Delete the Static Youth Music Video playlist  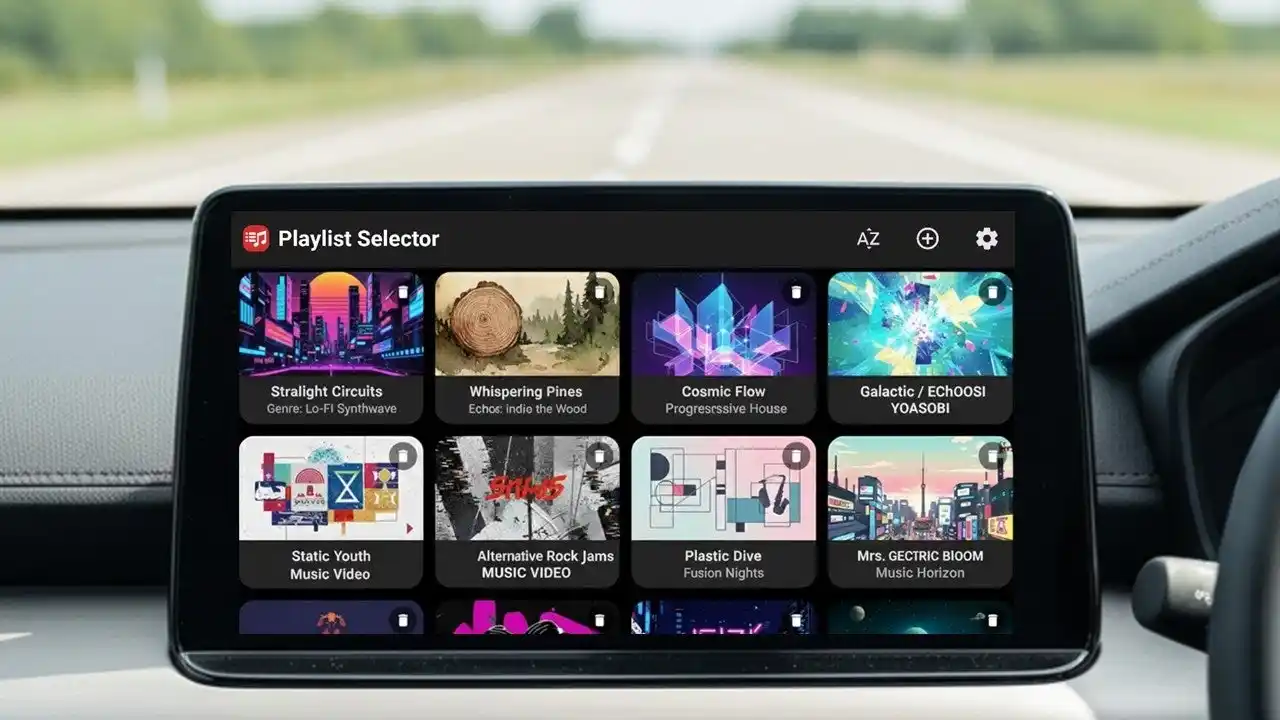[404, 455]
